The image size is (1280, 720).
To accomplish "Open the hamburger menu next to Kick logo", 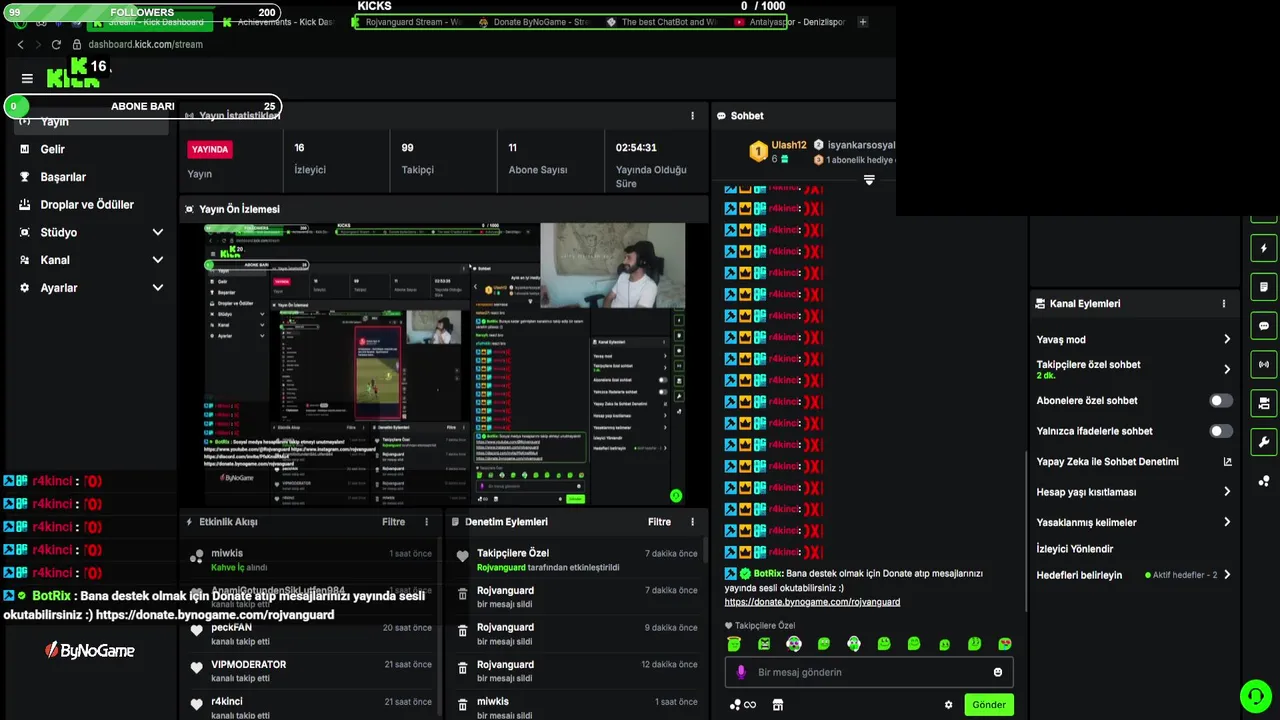I will click(27, 78).
